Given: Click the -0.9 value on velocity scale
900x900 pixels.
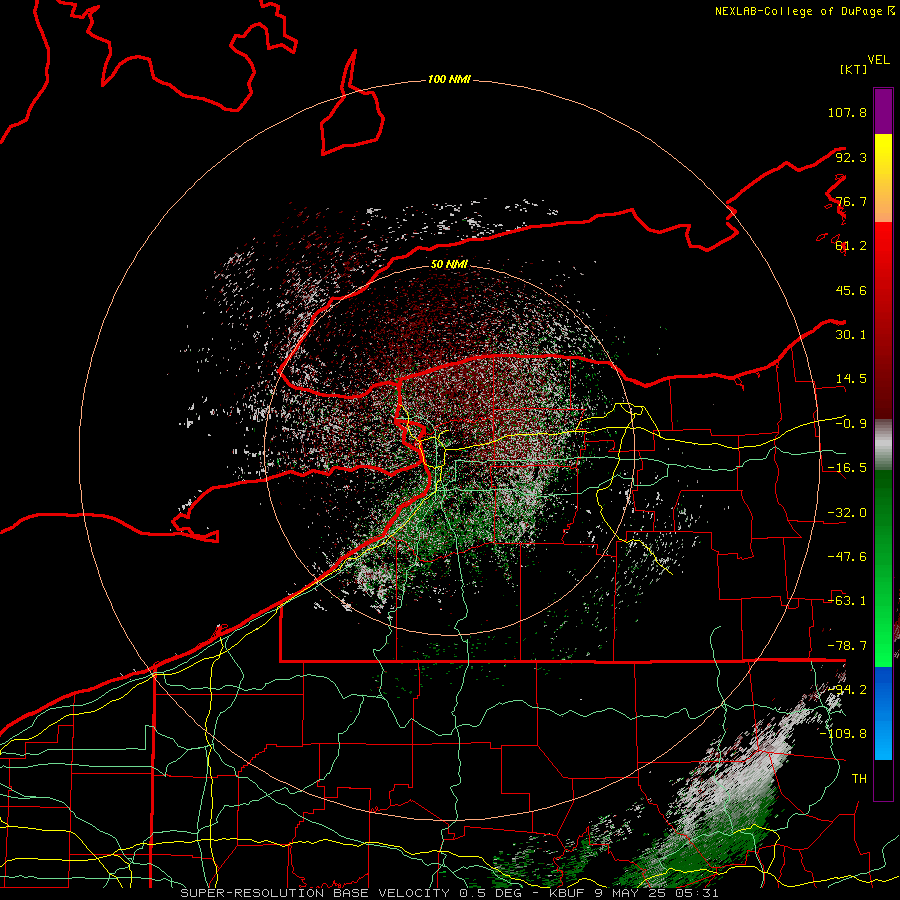Looking at the screenshot, I should (x=851, y=424).
